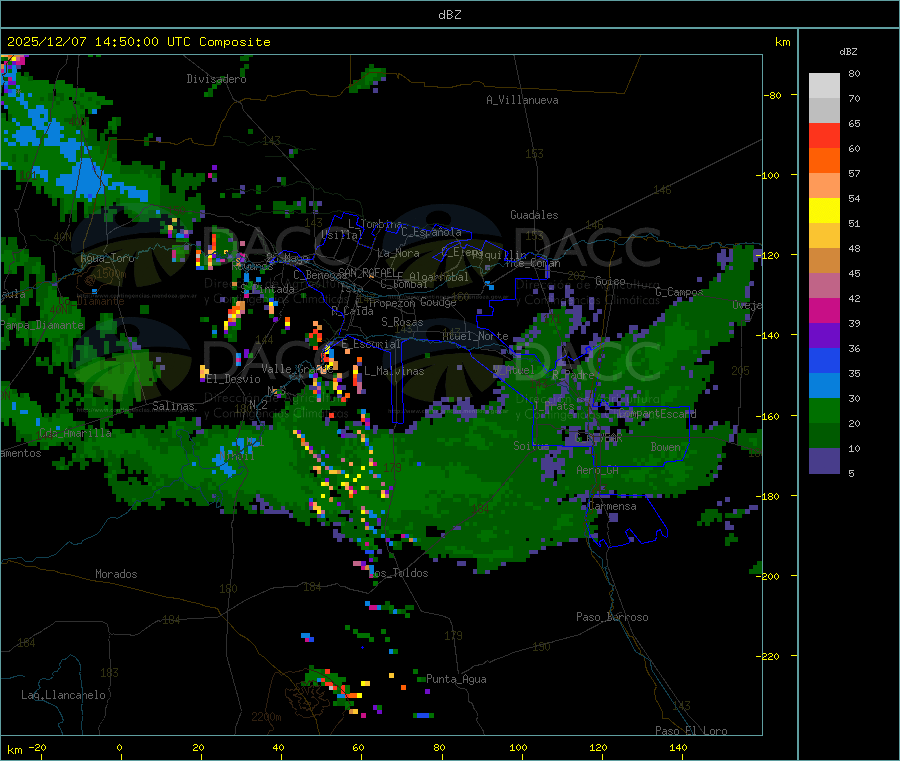Click the Carmensa location label
The width and height of the screenshot is (900, 761).
click(x=612, y=506)
